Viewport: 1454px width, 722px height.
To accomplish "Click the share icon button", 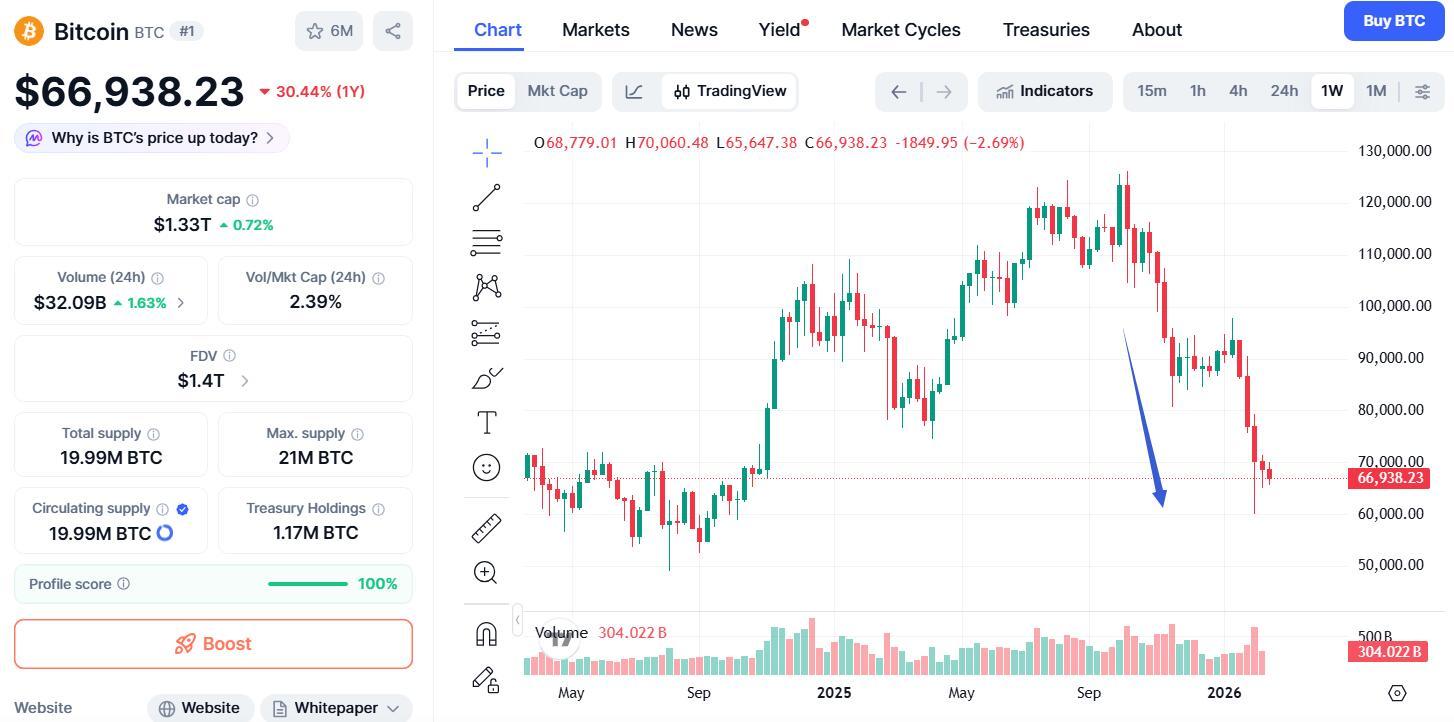I will coord(393,31).
